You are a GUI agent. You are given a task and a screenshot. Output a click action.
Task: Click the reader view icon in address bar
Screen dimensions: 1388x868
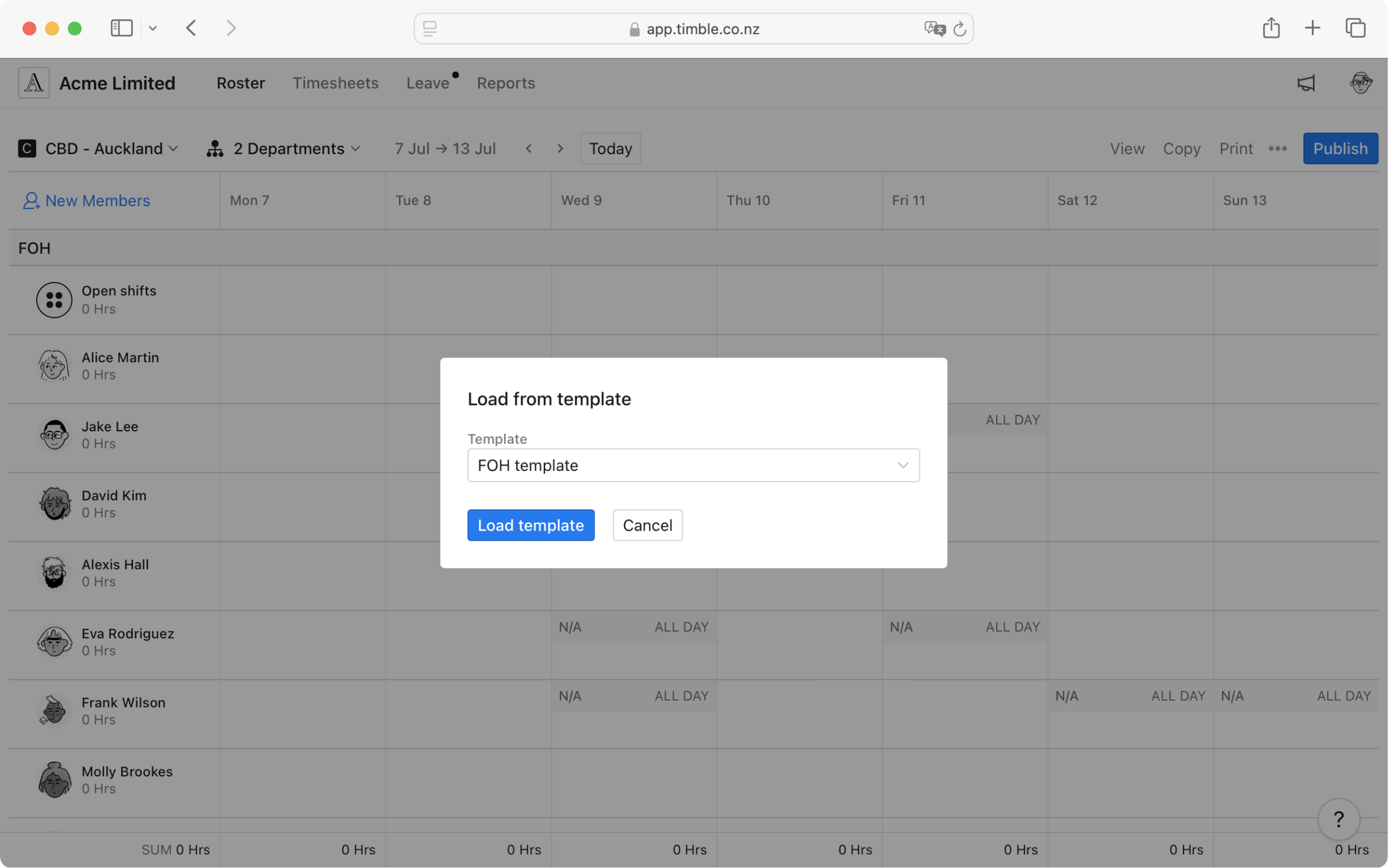[x=430, y=28]
